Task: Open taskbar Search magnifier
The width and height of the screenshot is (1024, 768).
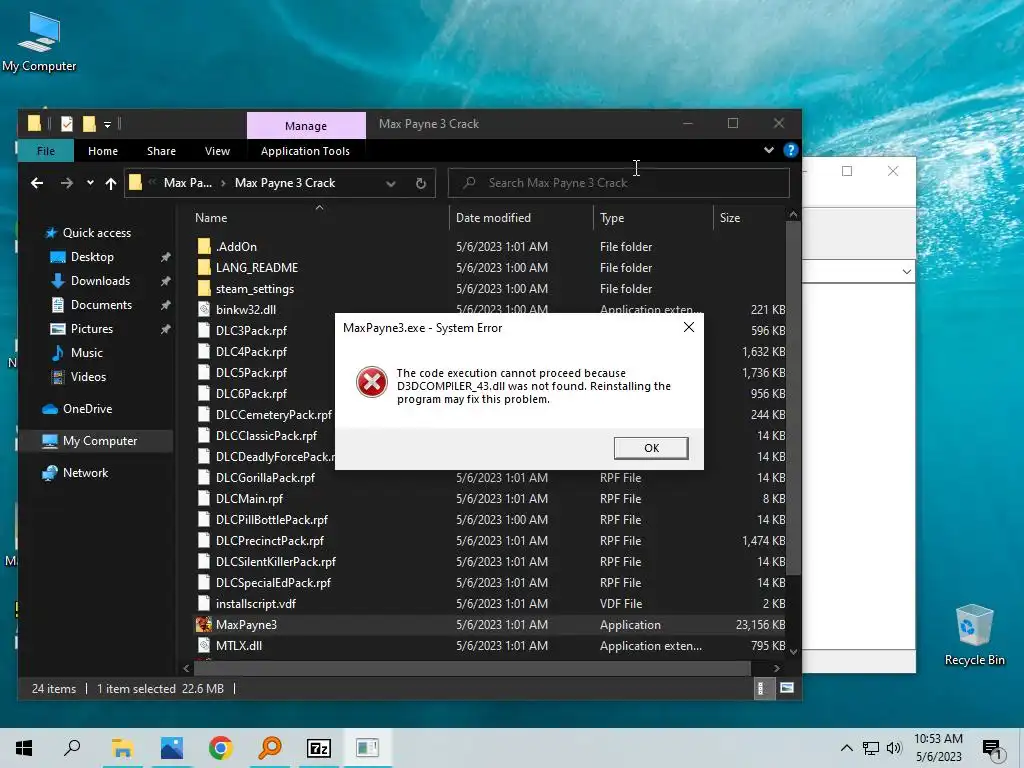Action: [72, 748]
